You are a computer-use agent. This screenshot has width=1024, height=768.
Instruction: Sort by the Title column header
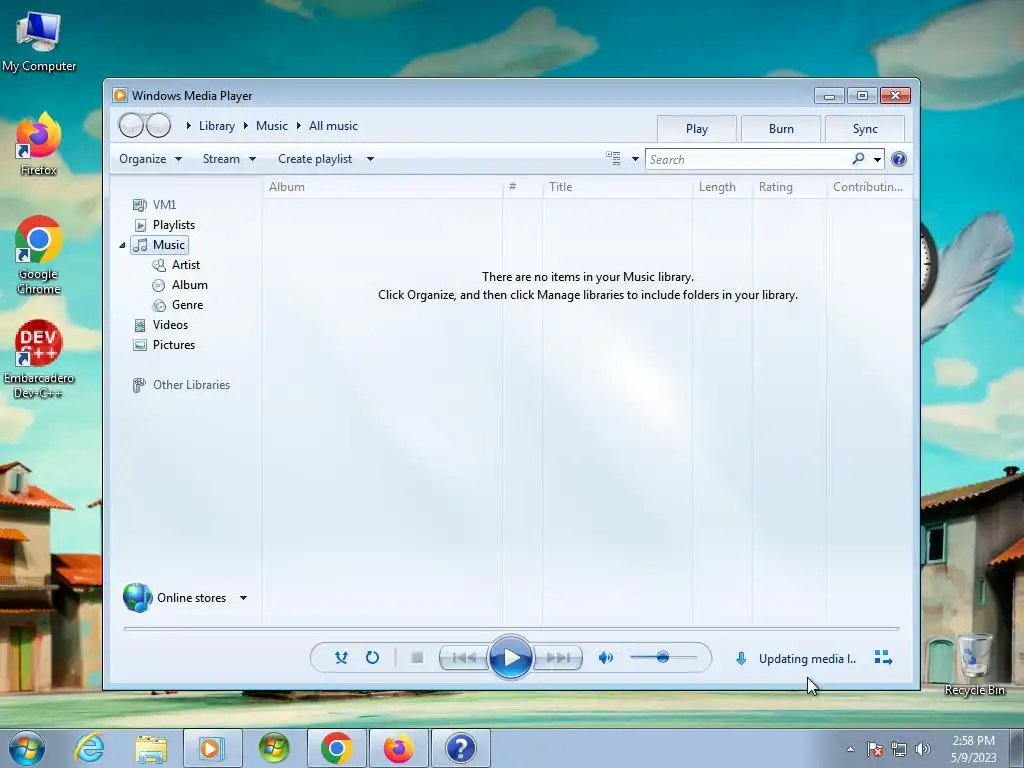pyautogui.click(x=617, y=187)
